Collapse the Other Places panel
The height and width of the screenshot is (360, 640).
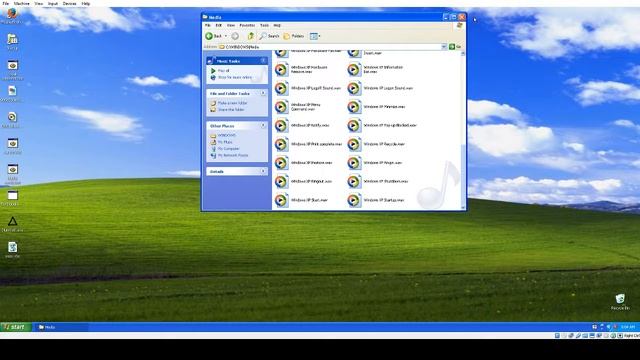coord(263,126)
